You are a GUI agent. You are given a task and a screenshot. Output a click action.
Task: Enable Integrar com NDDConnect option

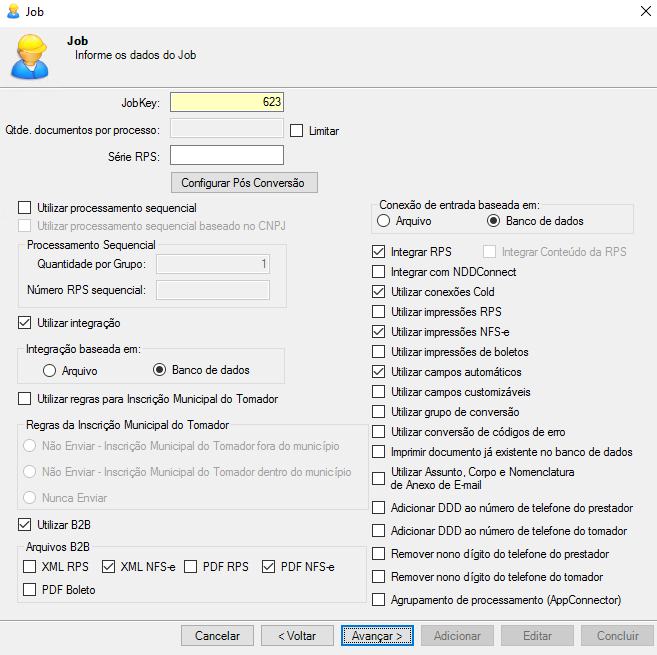(x=379, y=272)
